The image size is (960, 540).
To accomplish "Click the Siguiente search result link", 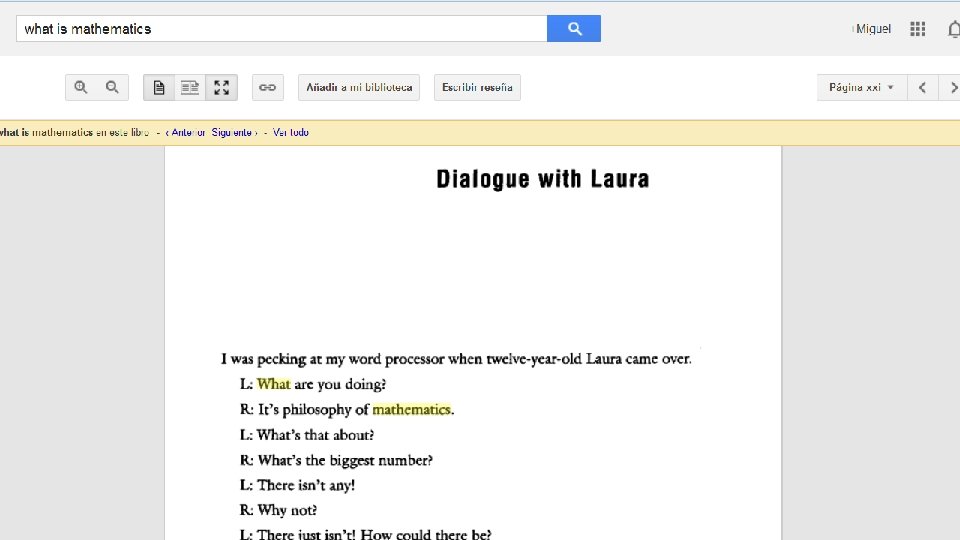I will (234, 132).
